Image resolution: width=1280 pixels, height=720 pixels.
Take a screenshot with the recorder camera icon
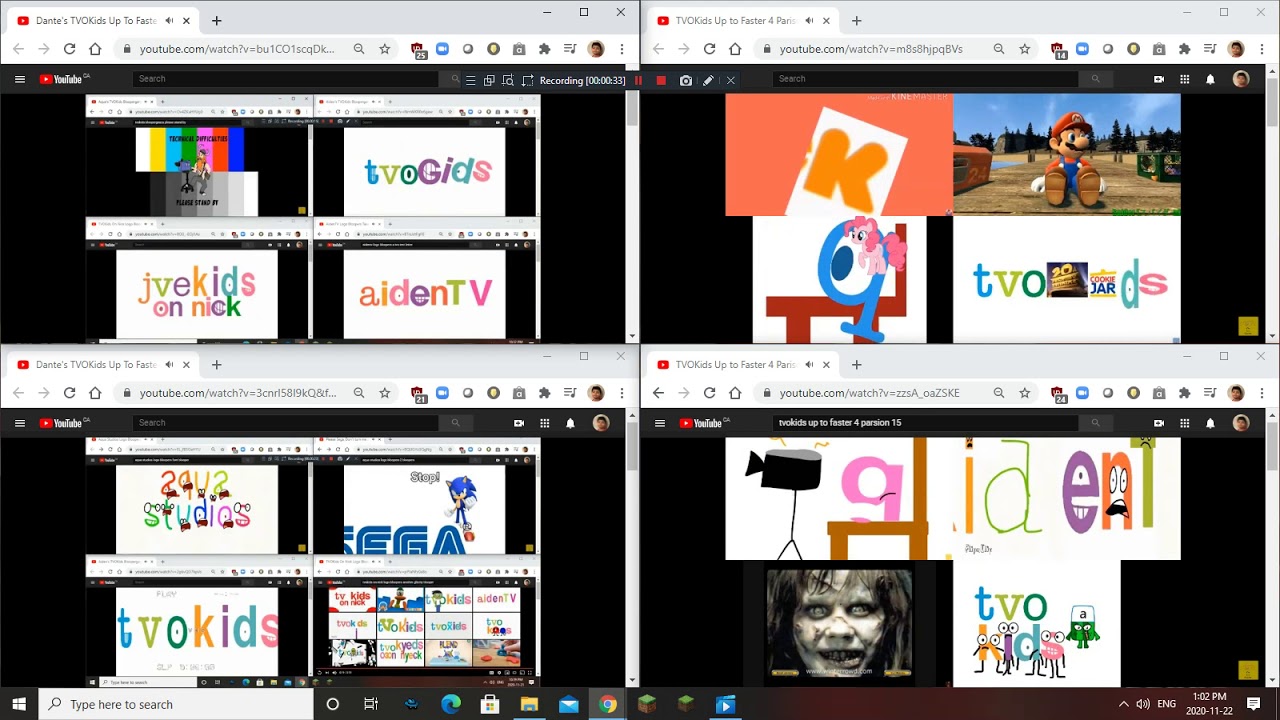(x=686, y=80)
